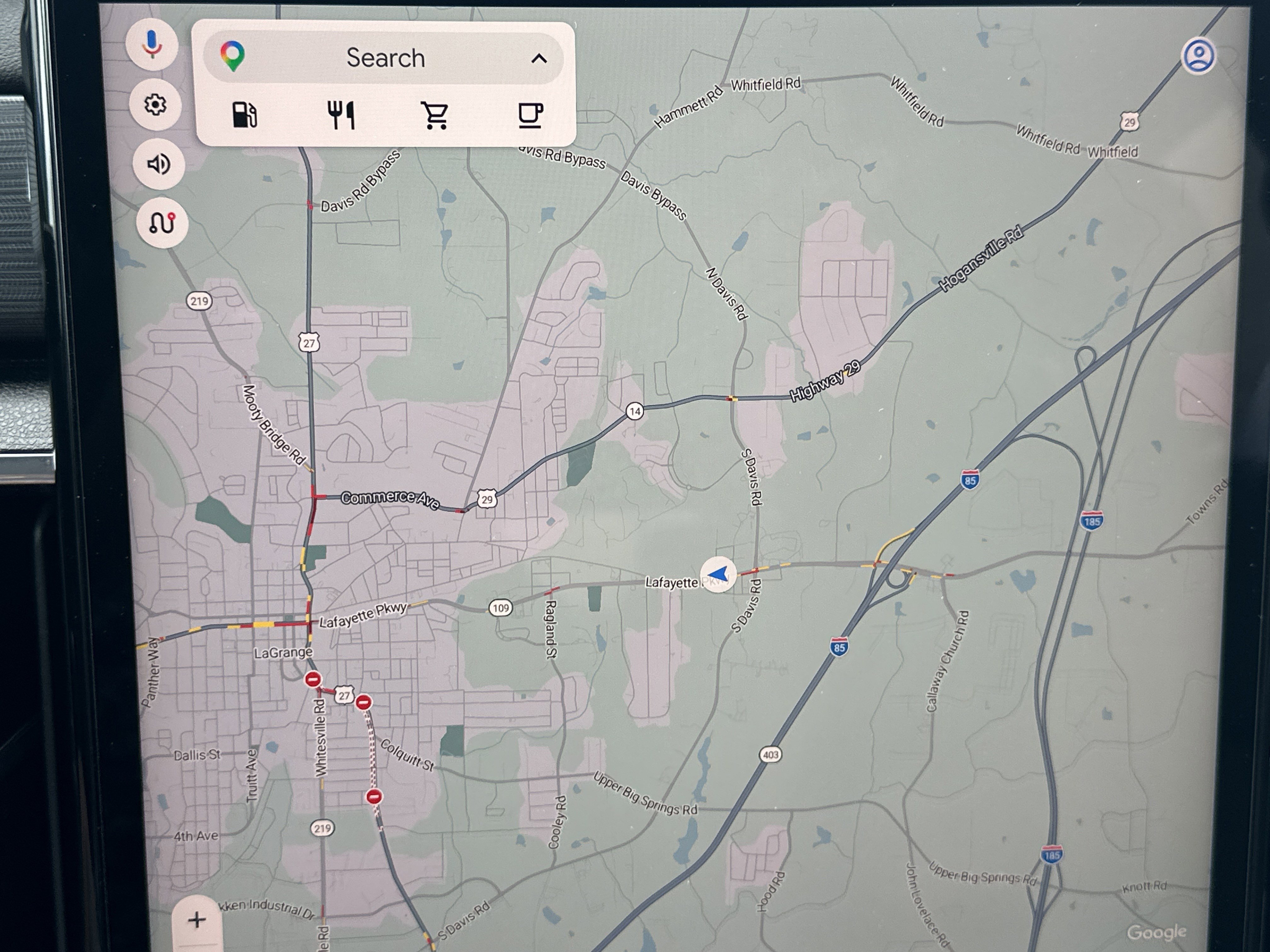
Task: Tap road closure icon near LaGrange label
Action: point(312,680)
